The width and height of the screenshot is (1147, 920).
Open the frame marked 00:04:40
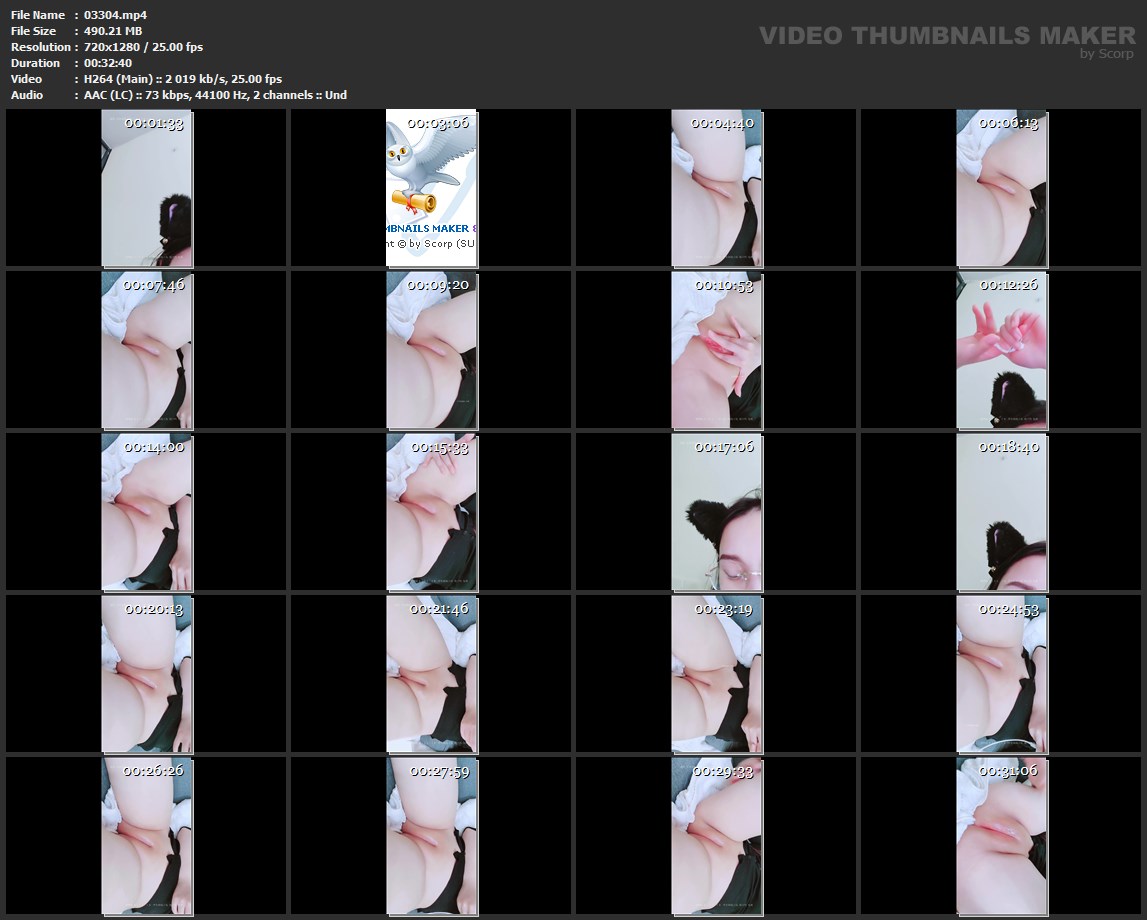click(x=716, y=188)
